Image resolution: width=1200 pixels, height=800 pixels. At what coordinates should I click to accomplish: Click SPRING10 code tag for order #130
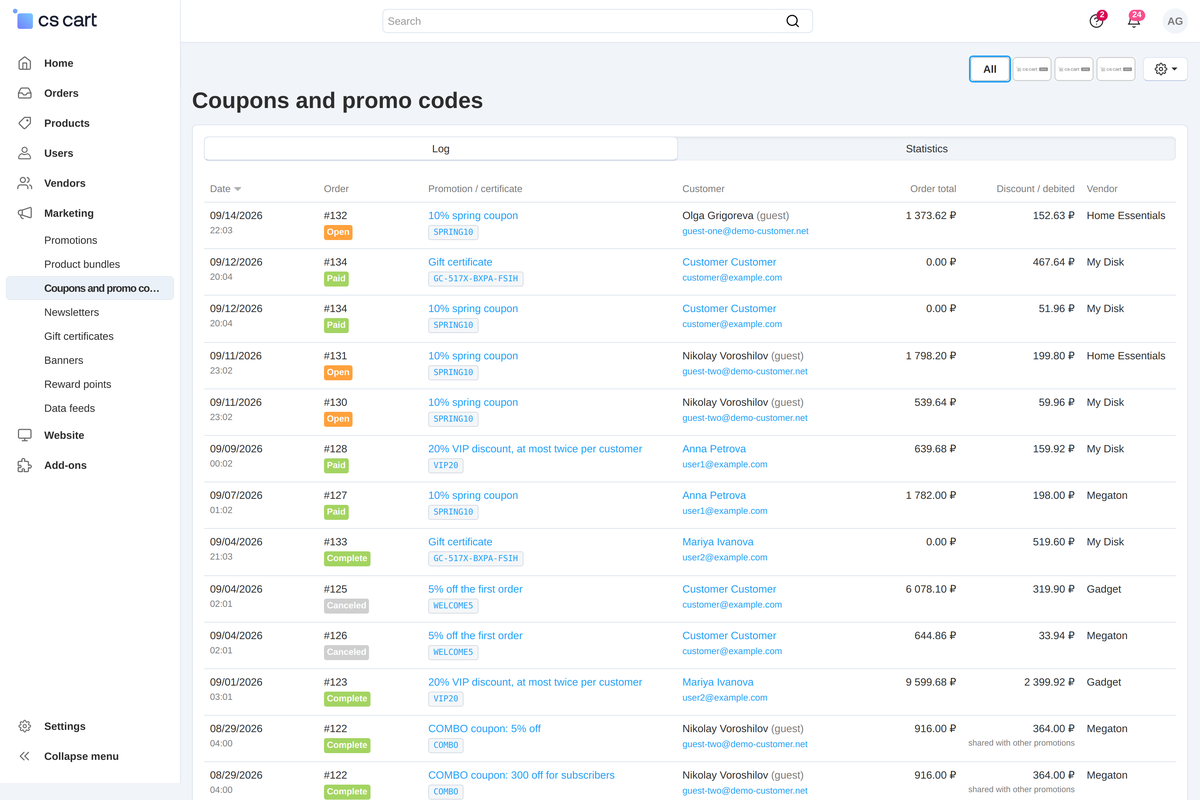(x=453, y=419)
